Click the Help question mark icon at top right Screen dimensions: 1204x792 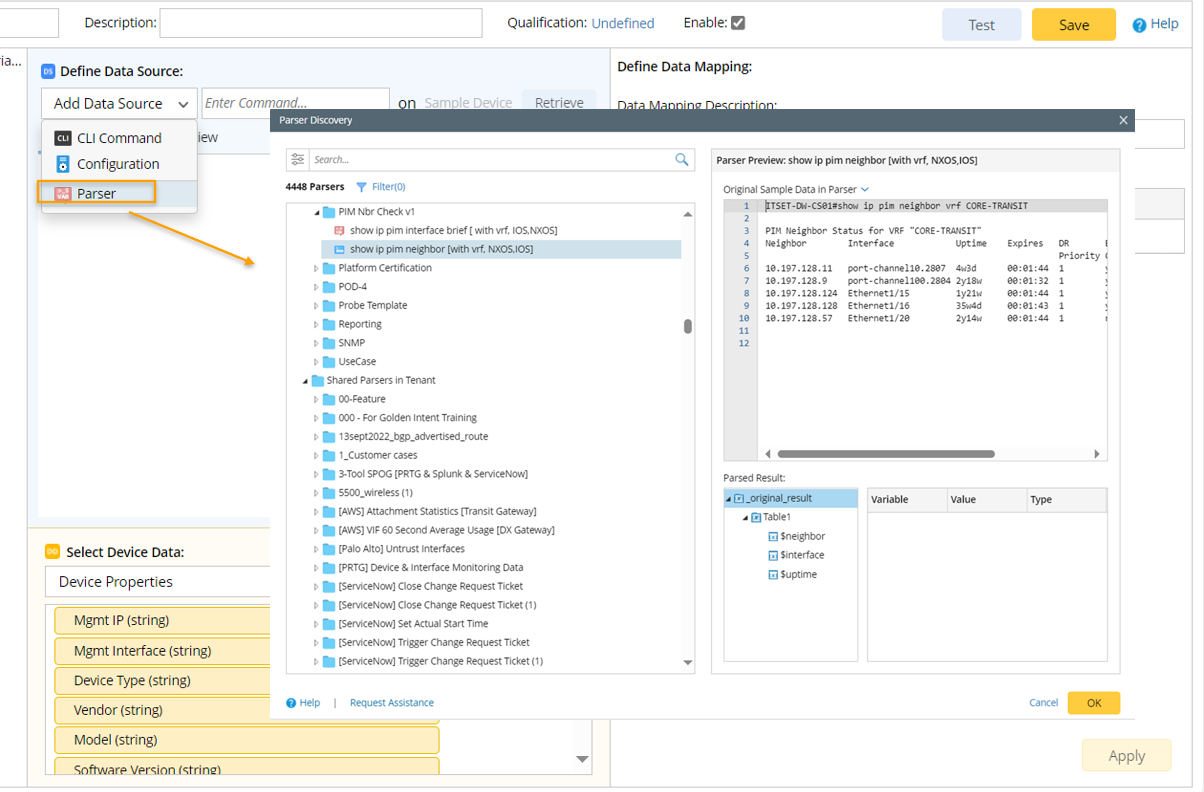tap(1139, 25)
